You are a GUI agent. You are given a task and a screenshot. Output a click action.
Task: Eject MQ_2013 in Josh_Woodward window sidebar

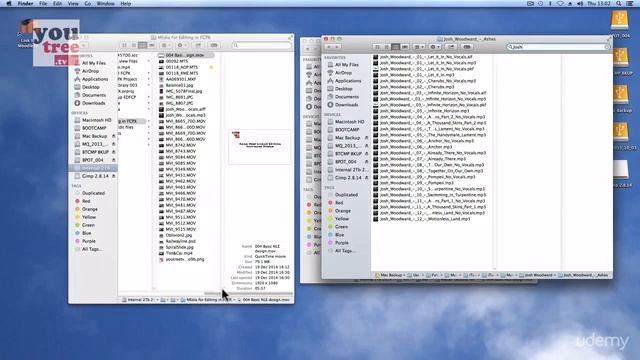coord(367,146)
